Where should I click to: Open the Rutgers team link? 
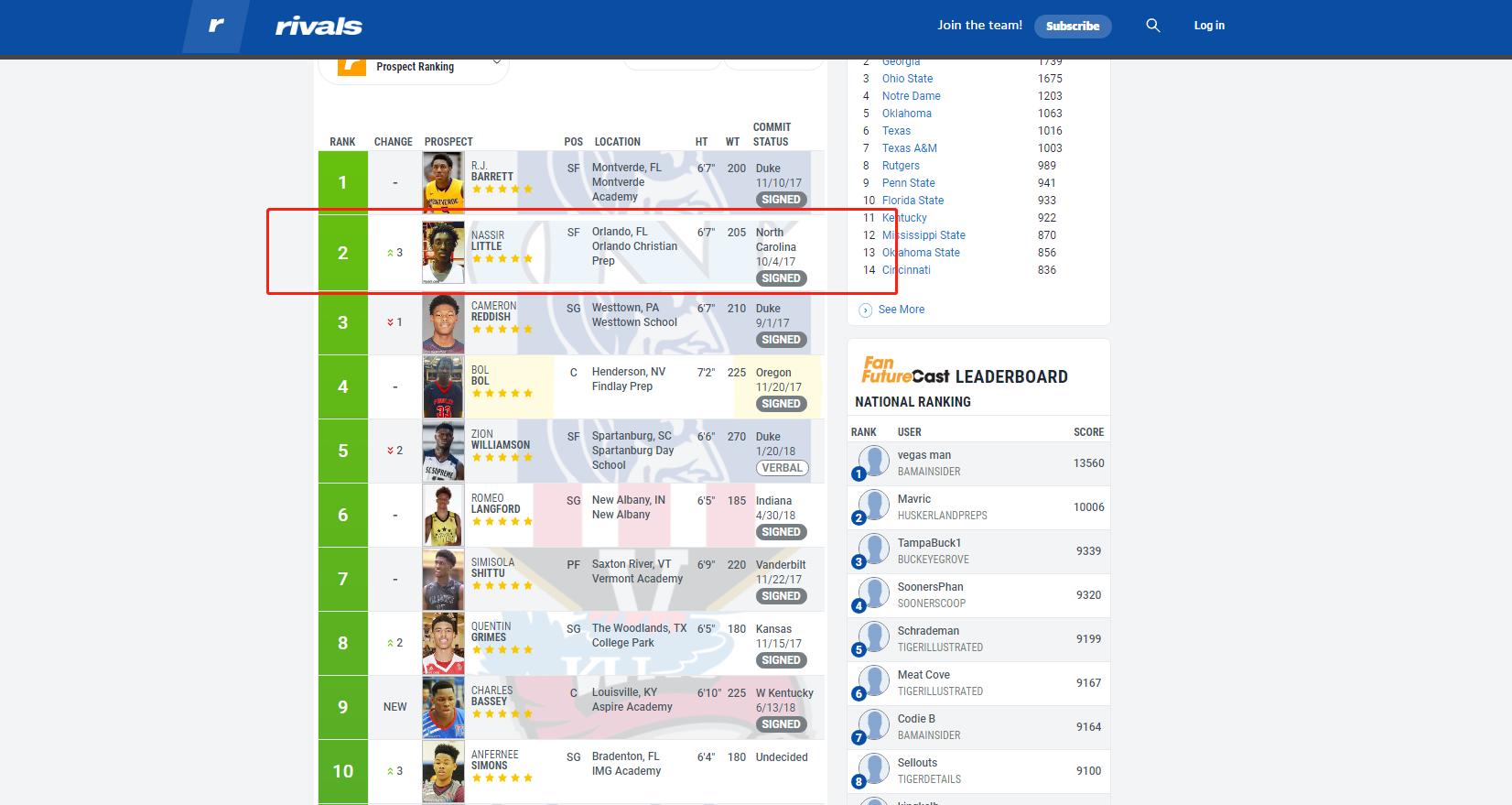click(901, 166)
